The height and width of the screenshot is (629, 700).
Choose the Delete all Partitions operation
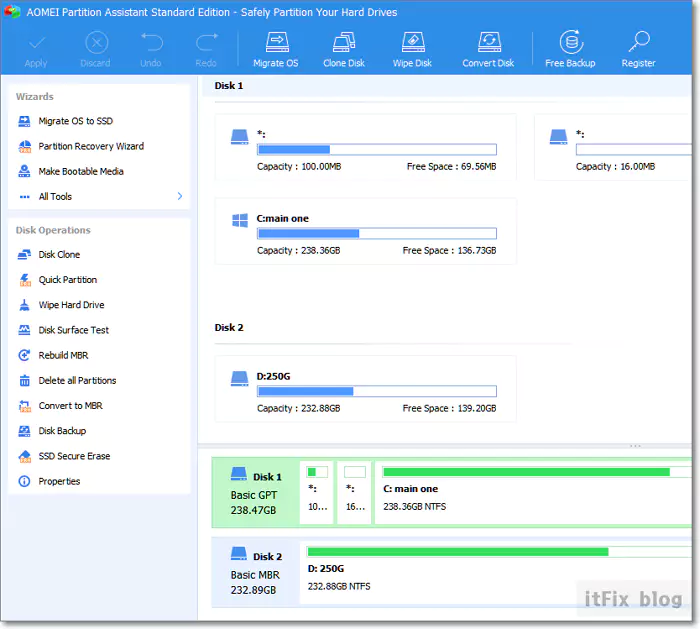(x=77, y=380)
